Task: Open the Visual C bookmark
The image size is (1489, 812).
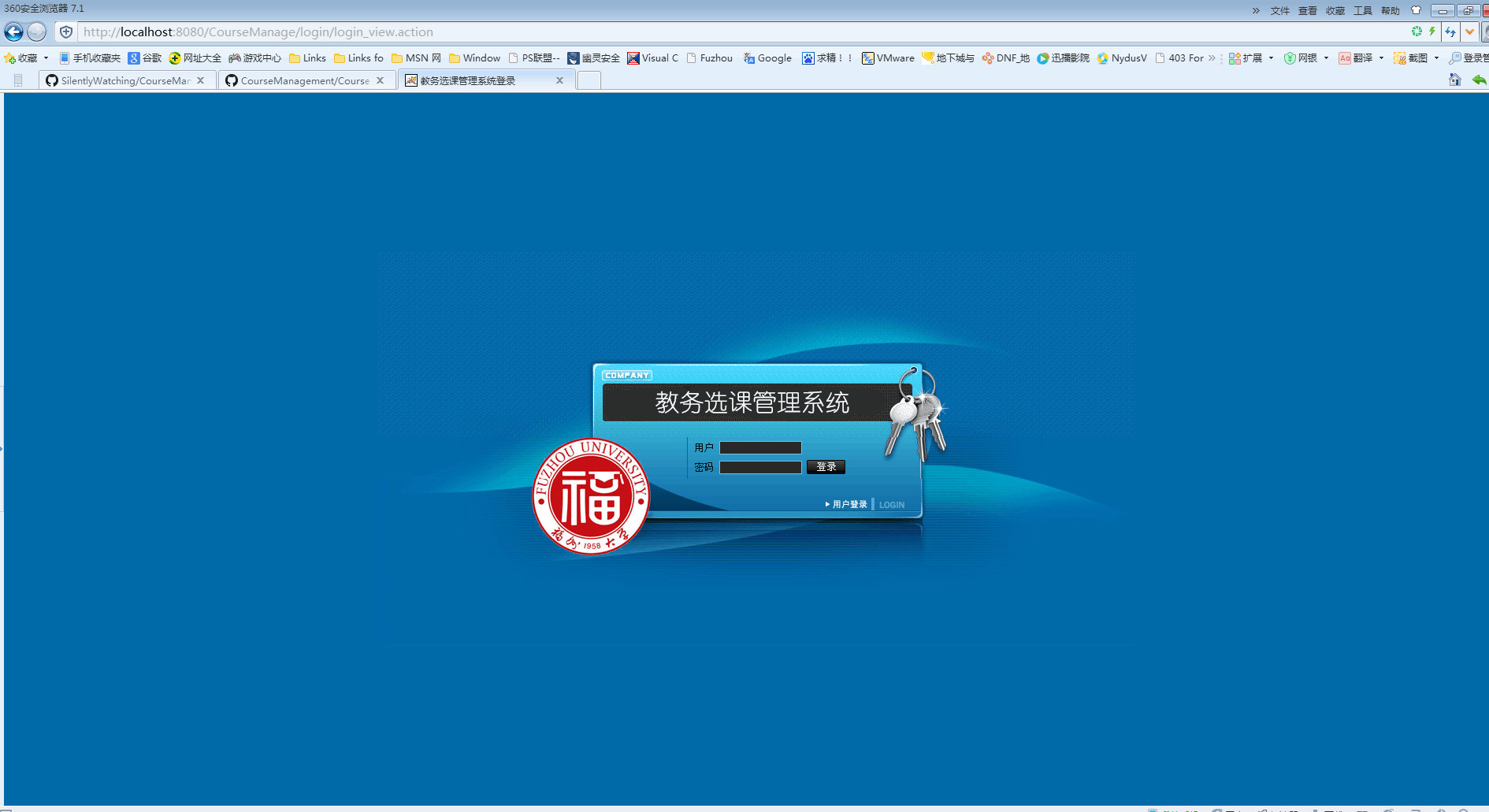Action: point(653,58)
